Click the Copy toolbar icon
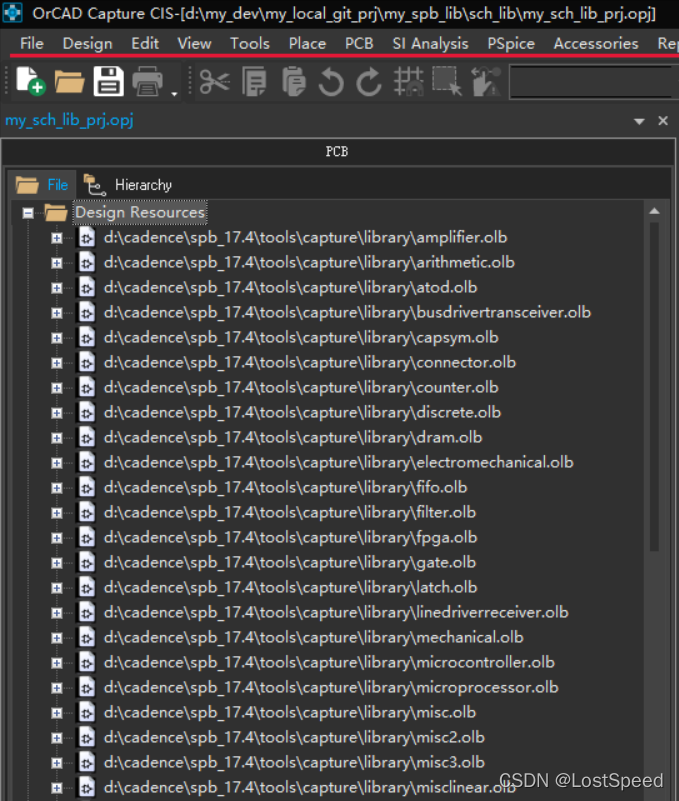This screenshot has width=679, height=801. tap(254, 82)
